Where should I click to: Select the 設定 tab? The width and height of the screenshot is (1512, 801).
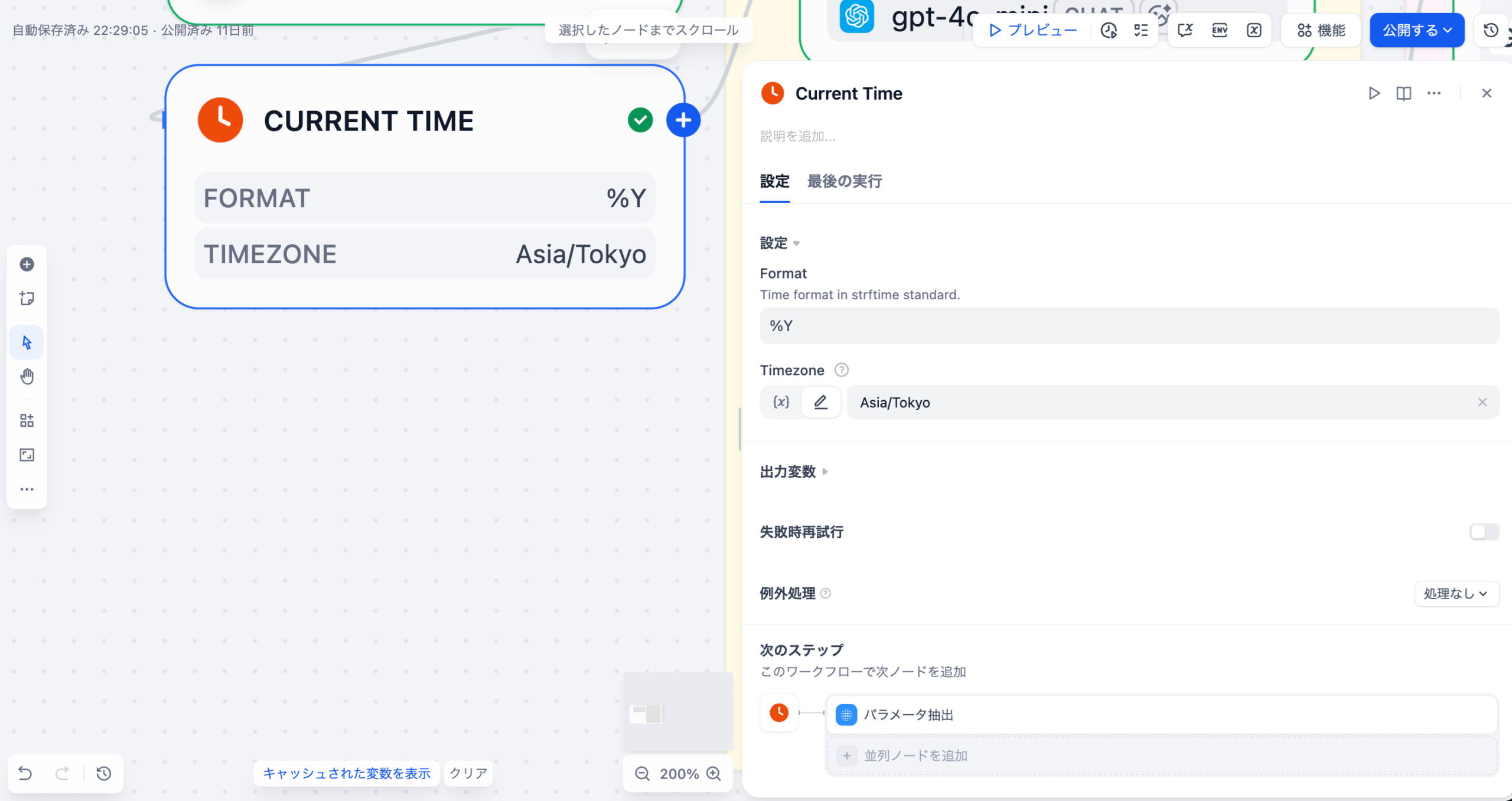[774, 181]
